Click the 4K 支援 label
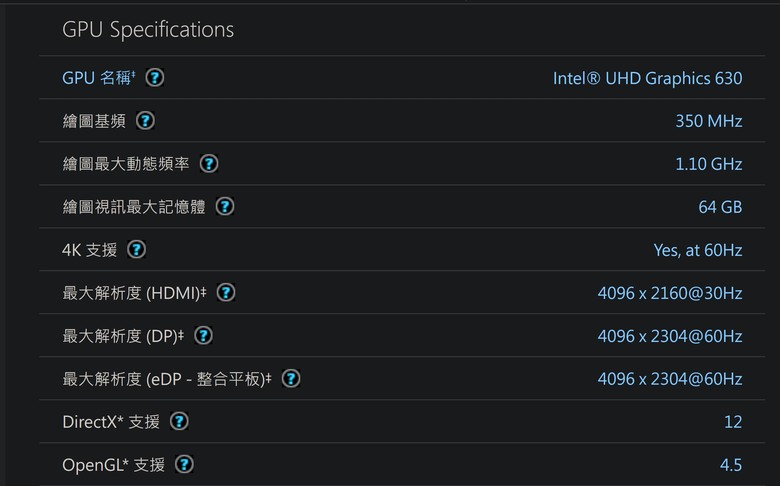The height and width of the screenshot is (486, 780). (x=90, y=250)
